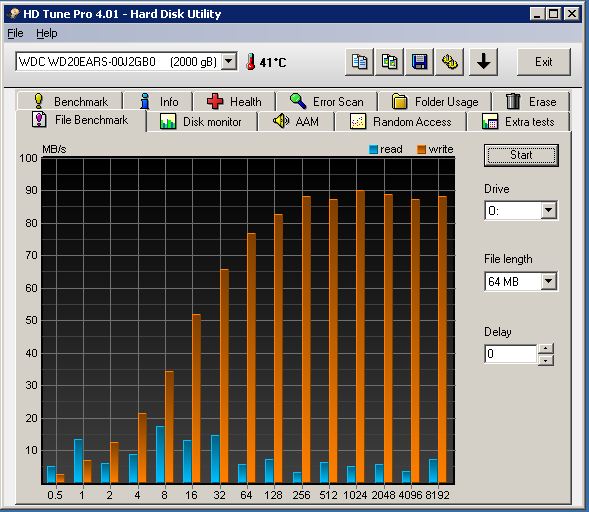Viewport: 589px width, 512px height.
Task: Maximize the HD Tune Pro window
Action: (x=553, y=14)
